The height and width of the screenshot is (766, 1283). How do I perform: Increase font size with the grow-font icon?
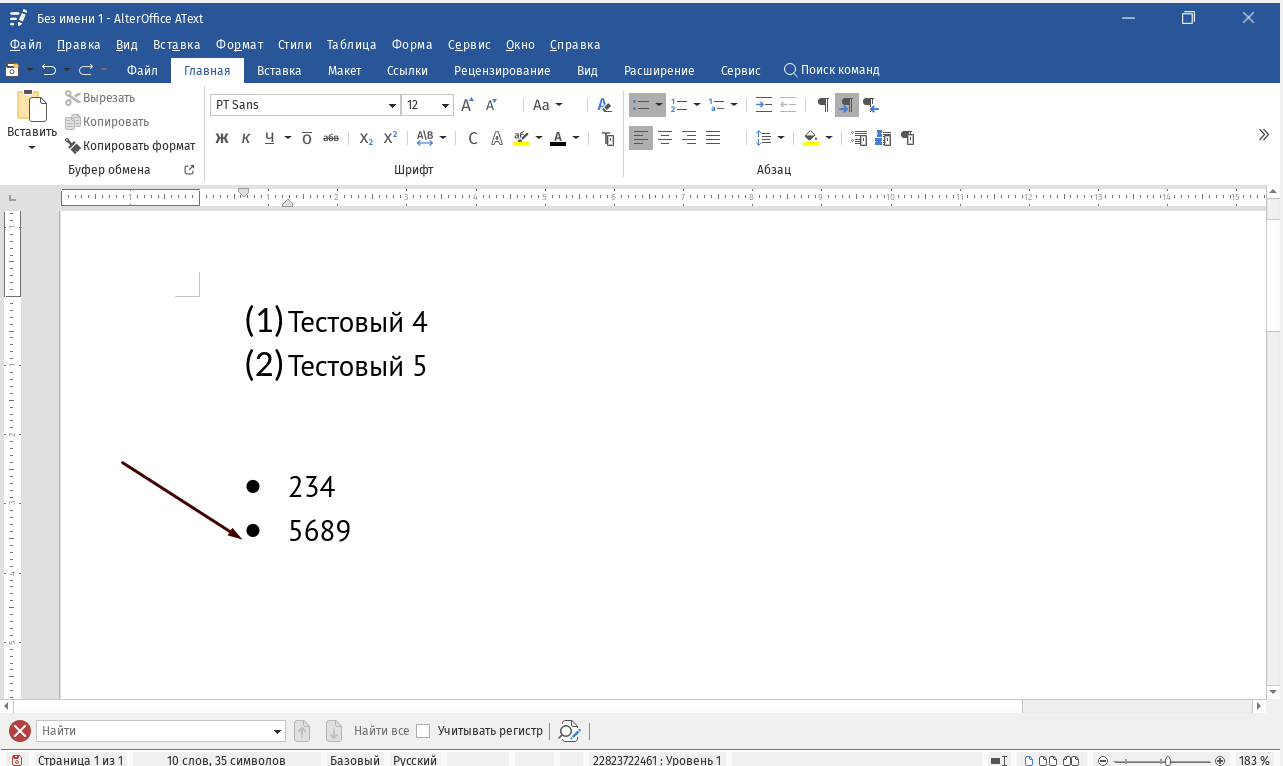pos(467,105)
